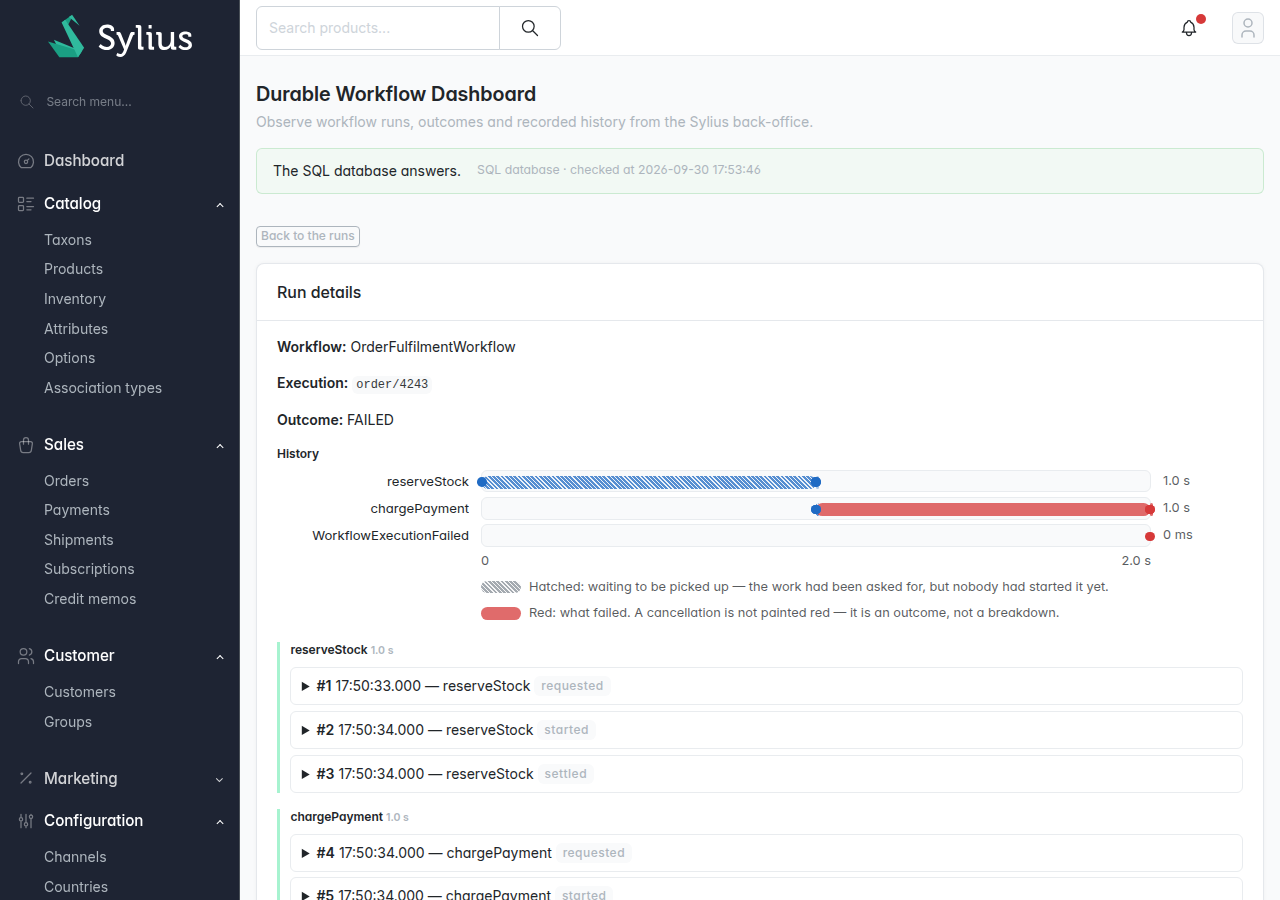
Task: Click Back to the runs button
Action: click(308, 236)
